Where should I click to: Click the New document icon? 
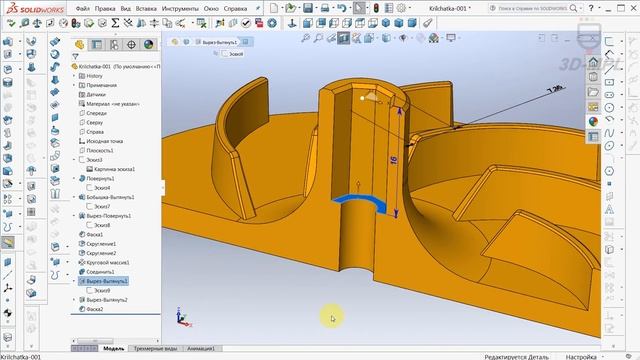(274, 8)
